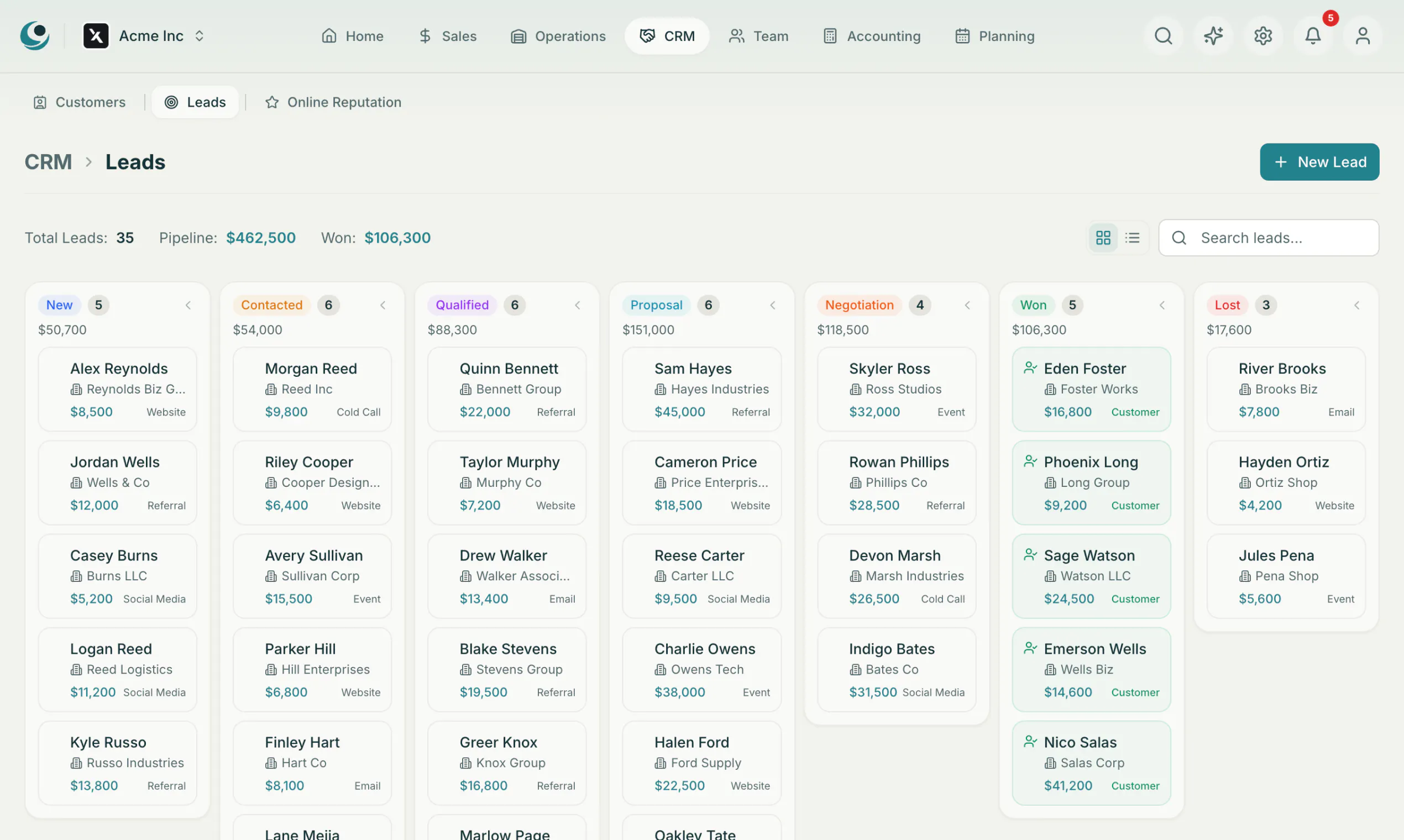Click the Acme Inc X logo
This screenshot has height=840, width=1404.
(x=96, y=36)
